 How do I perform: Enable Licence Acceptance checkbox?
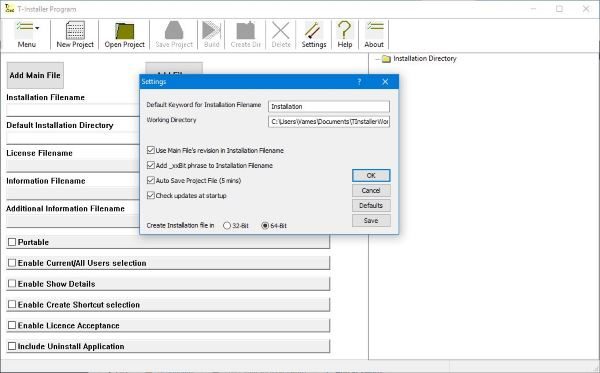pyautogui.click(x=12, y=326)
